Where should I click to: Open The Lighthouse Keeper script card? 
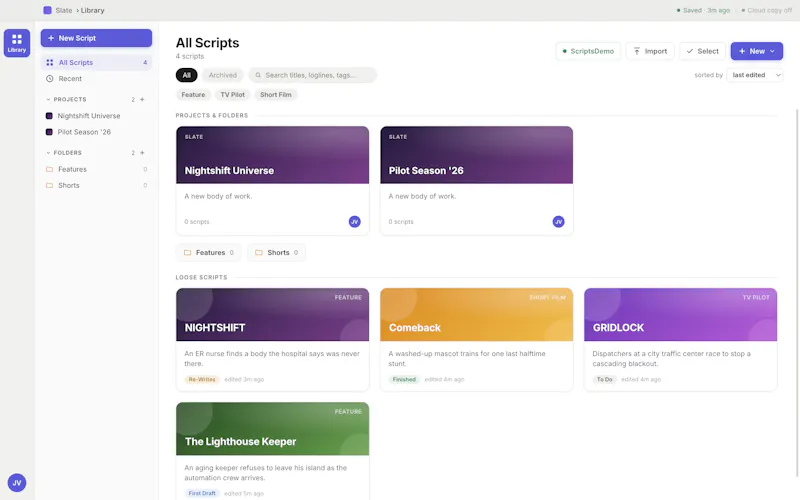coord(272,451)
